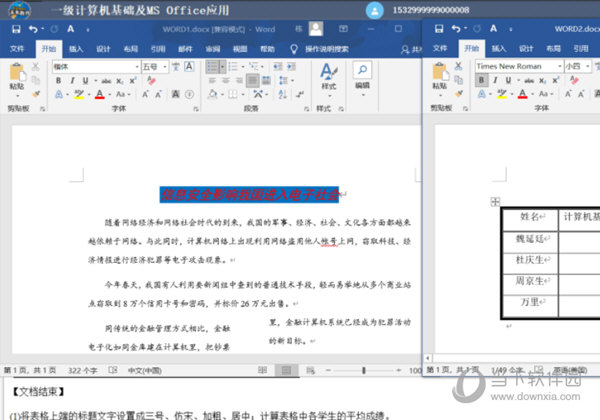600x420 pixels.
Task: Adjust zoom slider in WORD1 status bar
Action: coord(364,370)
